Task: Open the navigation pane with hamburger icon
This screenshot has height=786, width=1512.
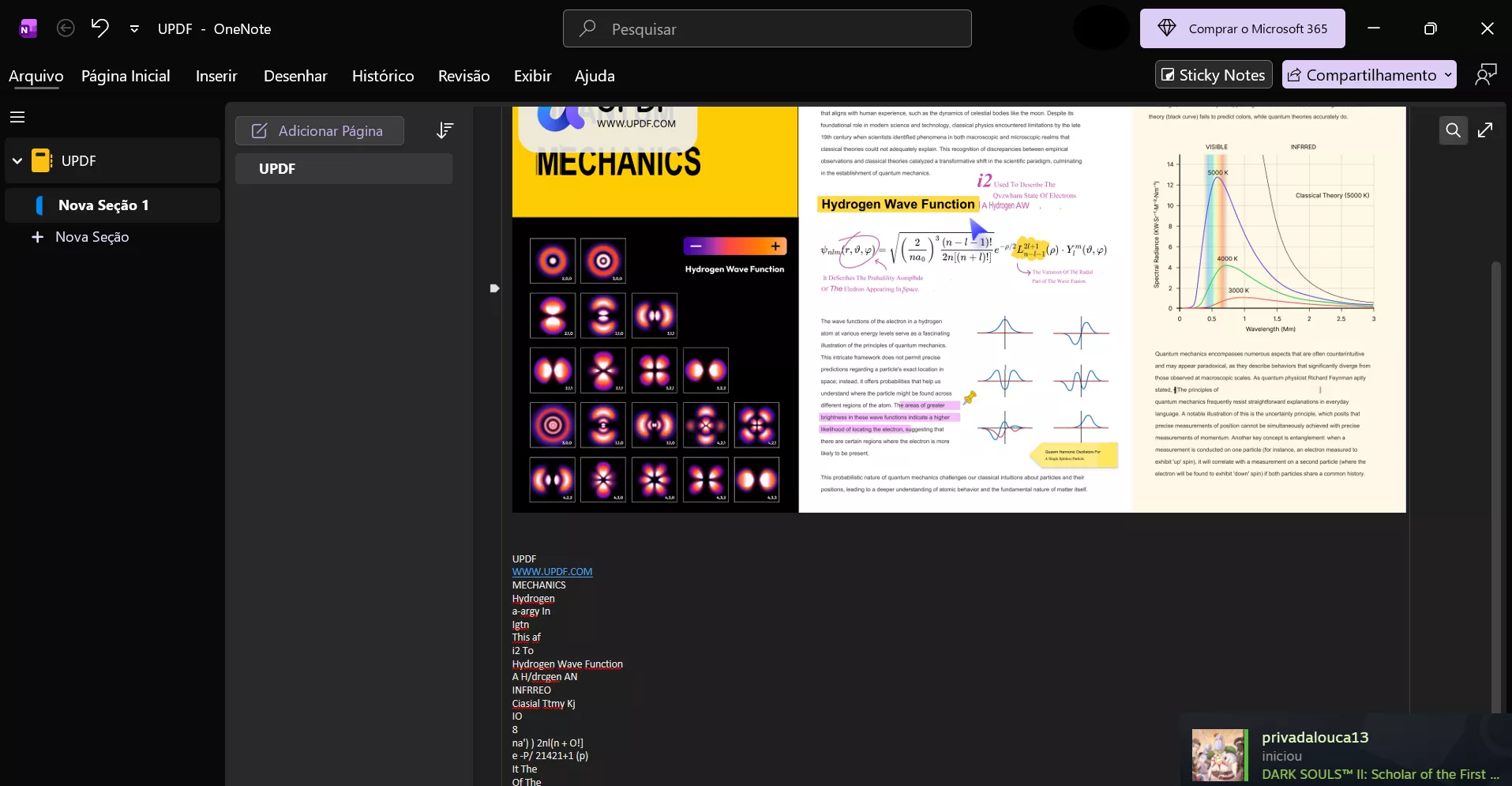Action: [17, 116]
